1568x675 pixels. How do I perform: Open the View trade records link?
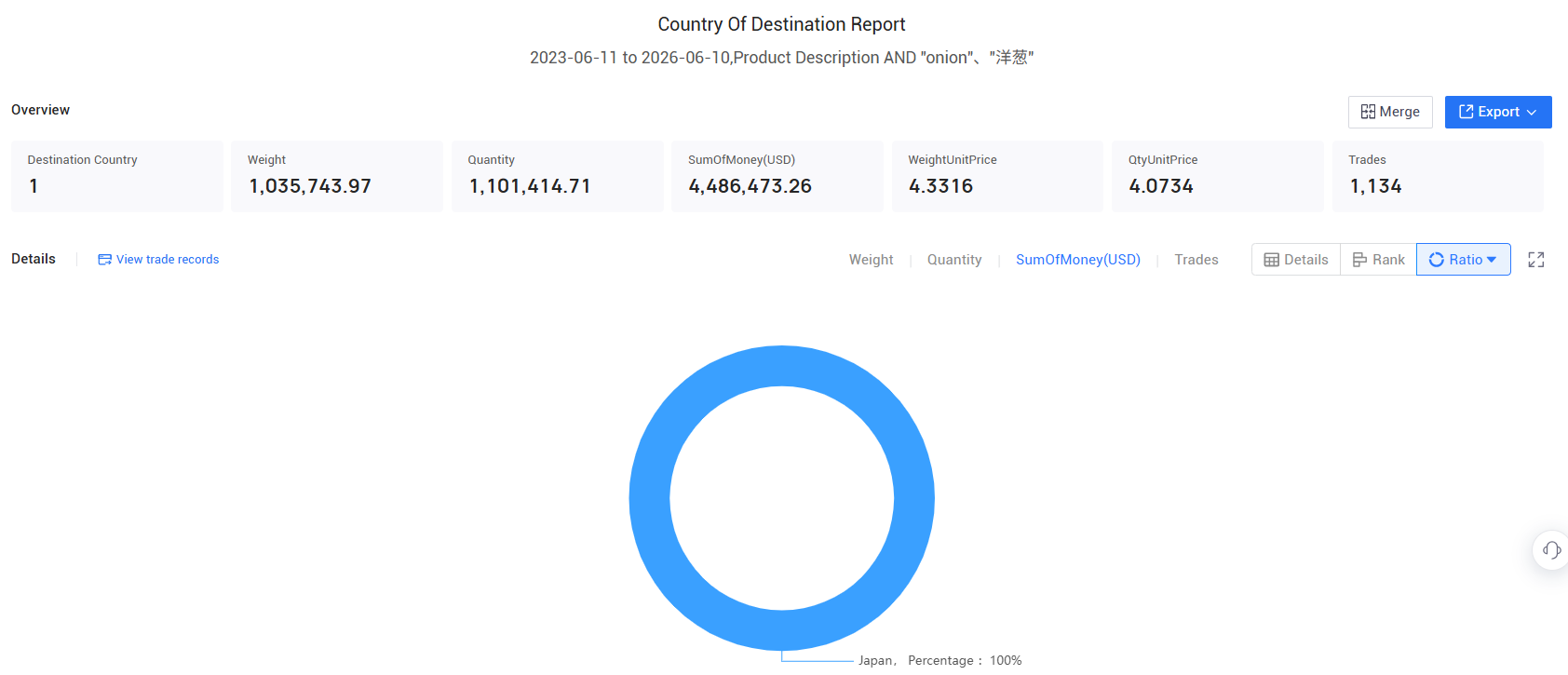158,260
